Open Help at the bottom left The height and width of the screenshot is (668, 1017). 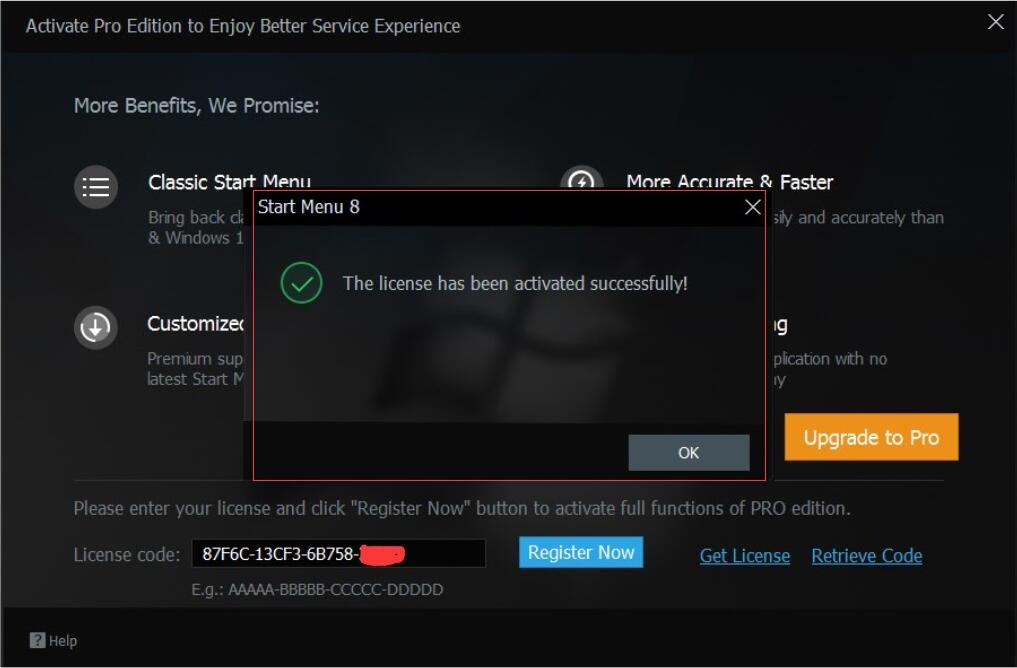53,641
